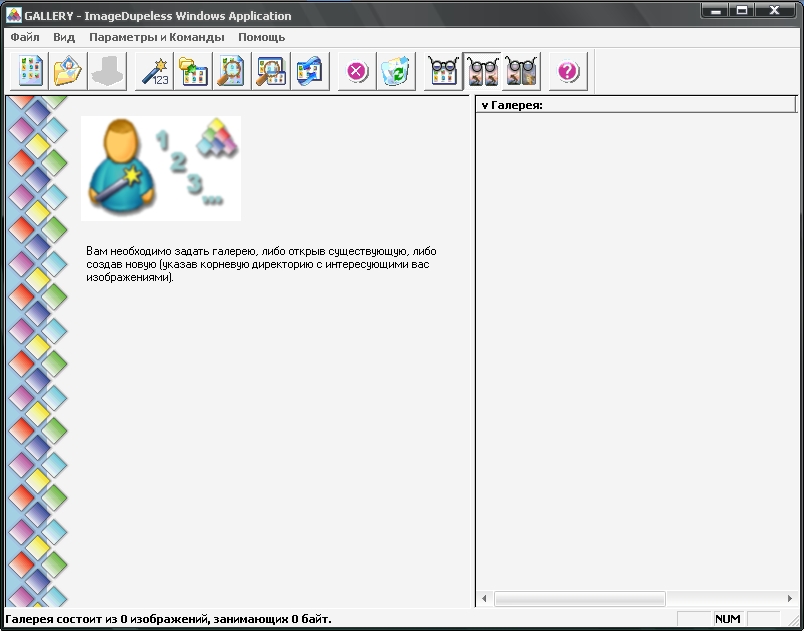Click the folder with green arrow icon
804x631 pixels.
(193, 72)
